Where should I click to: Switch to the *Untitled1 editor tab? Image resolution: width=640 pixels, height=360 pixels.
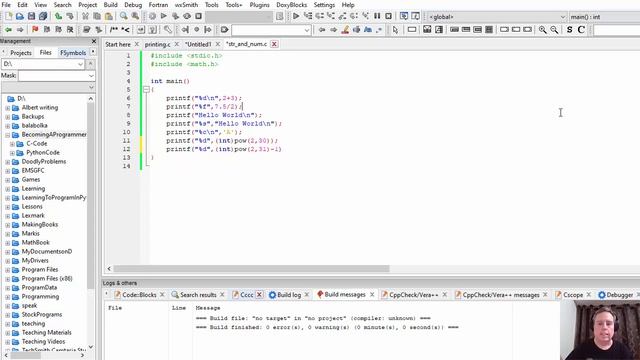click(x=198, y=44)
